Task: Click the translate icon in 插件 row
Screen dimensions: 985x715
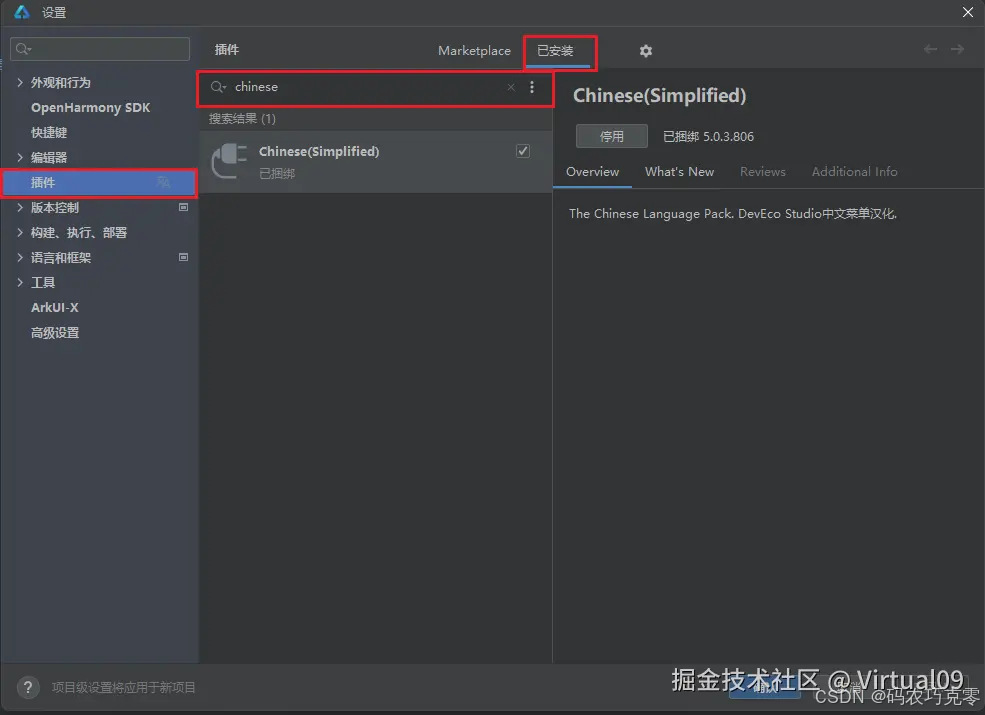Action: 163,182
